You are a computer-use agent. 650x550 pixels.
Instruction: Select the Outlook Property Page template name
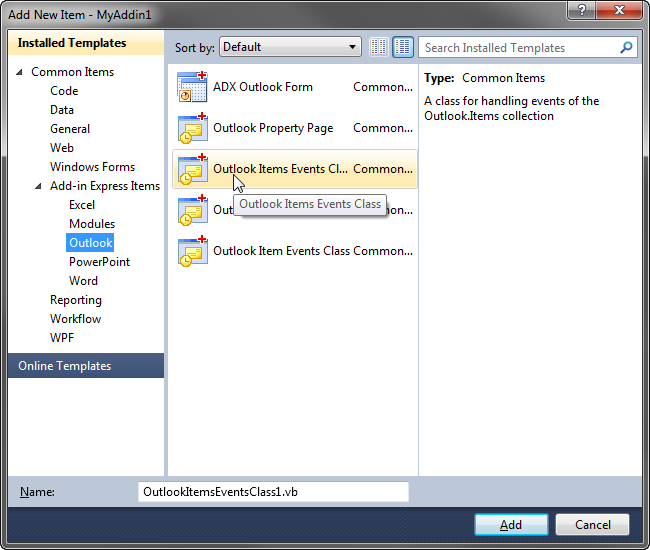[273, 128]
